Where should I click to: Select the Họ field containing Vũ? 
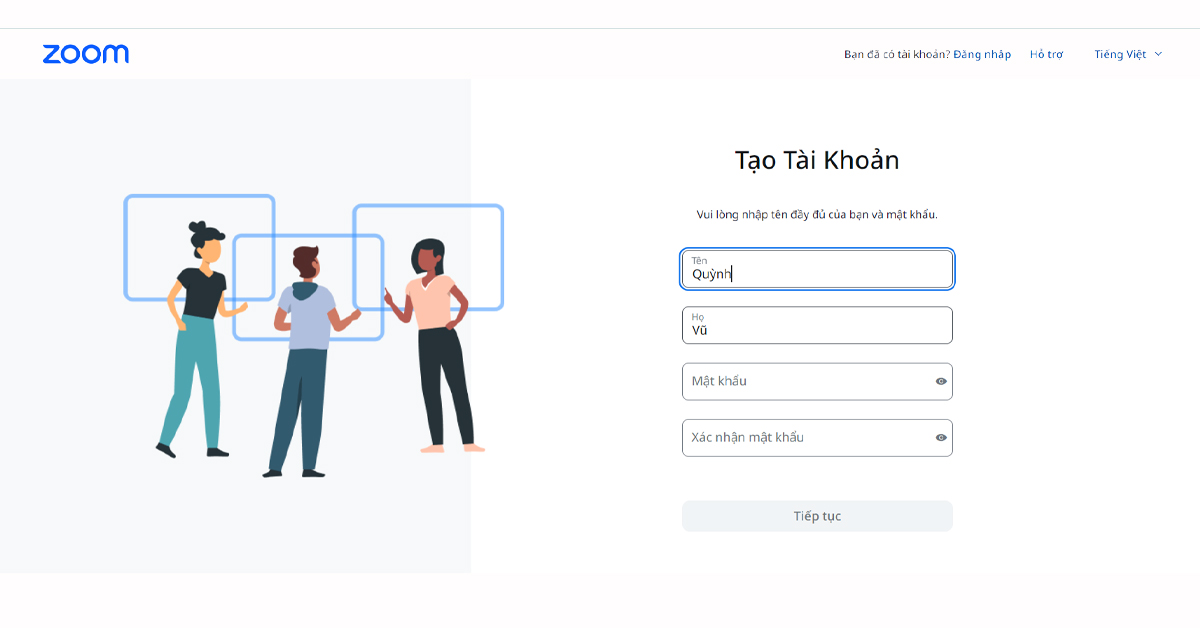click(817, 325)
